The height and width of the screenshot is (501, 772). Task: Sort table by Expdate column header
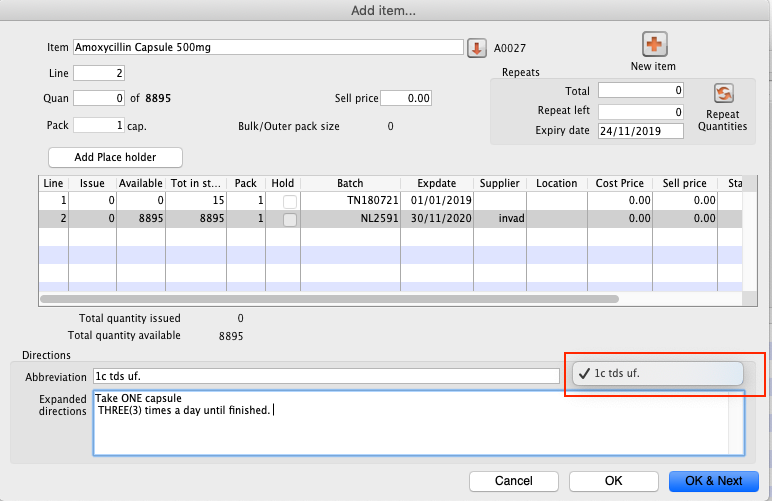pos(436,183)
